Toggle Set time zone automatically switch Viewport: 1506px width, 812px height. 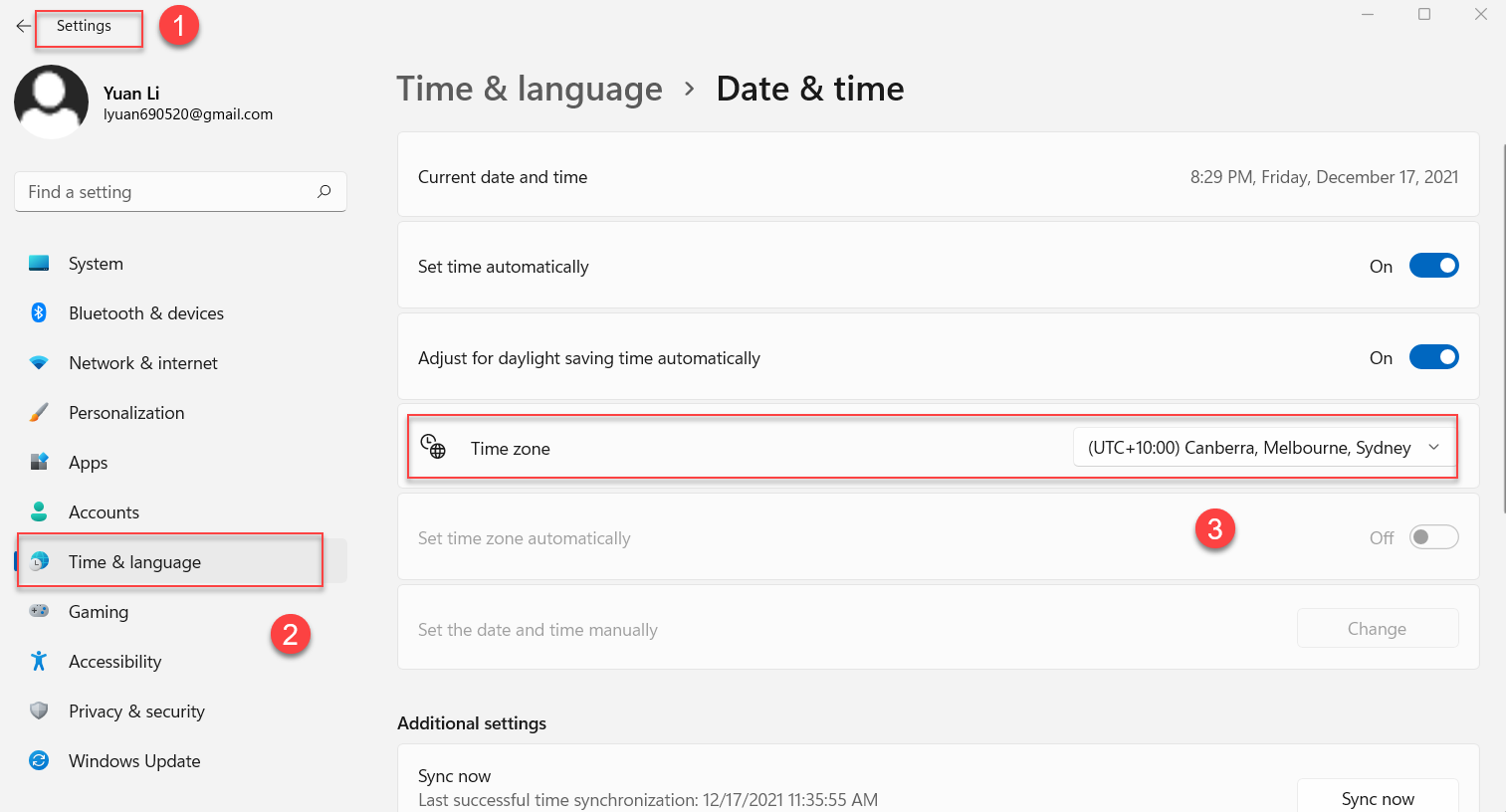pos(1433,537)
